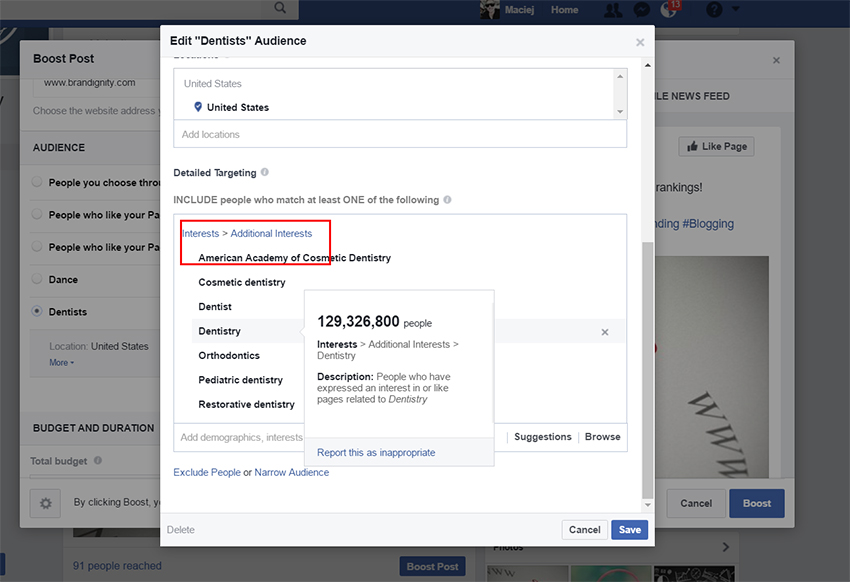
Task: Go to Home in the top bar
Action: tap(564, 10)
